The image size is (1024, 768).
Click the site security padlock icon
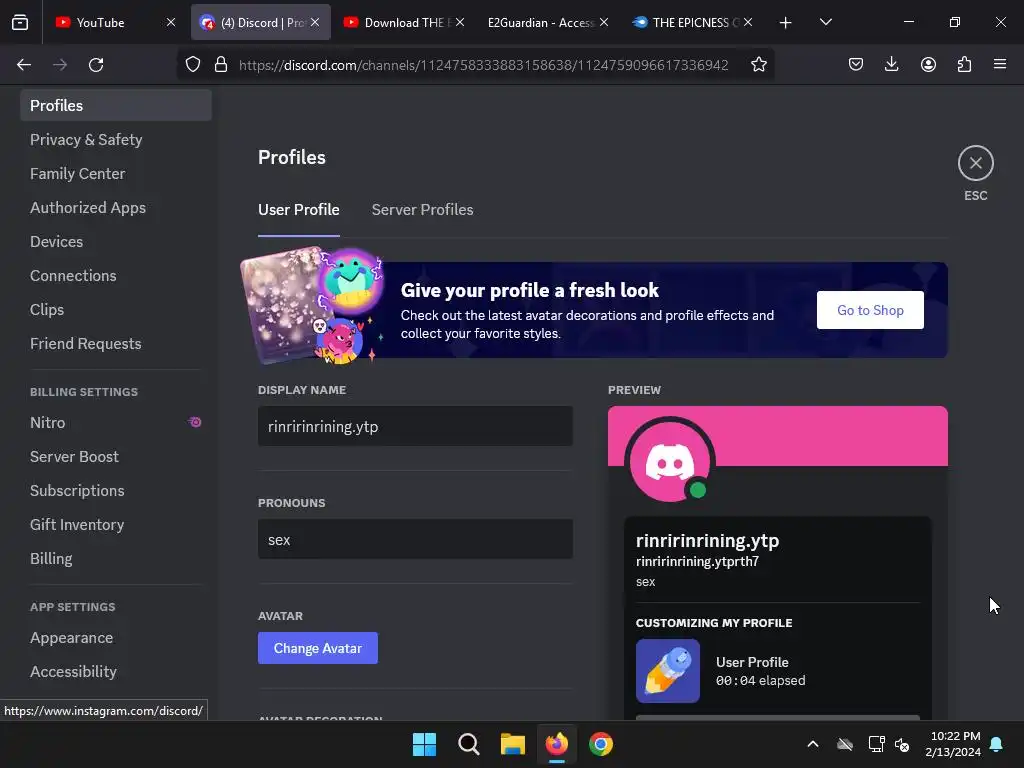(221, 65)
